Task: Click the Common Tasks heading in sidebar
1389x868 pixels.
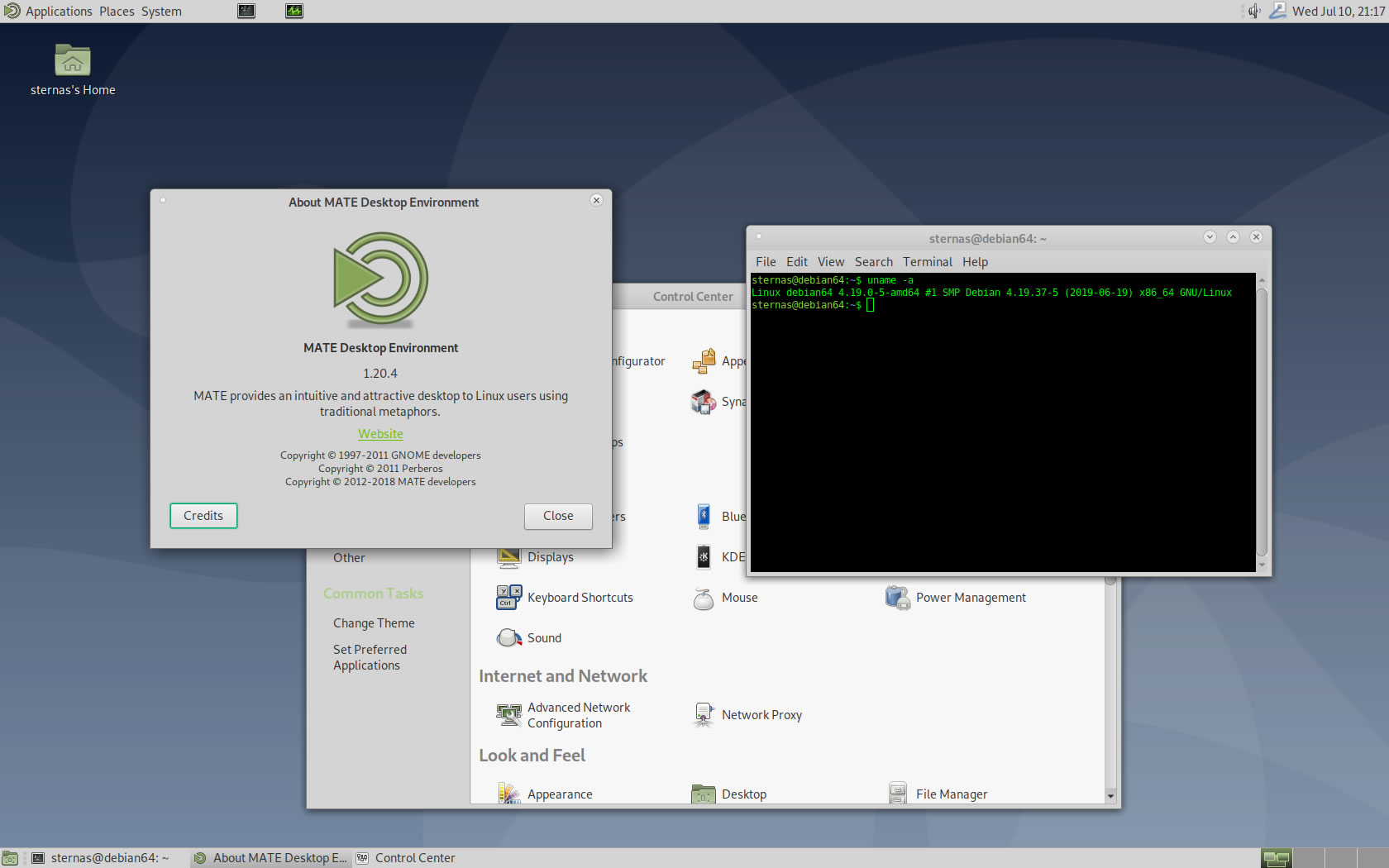Action: tap(373, 594)
